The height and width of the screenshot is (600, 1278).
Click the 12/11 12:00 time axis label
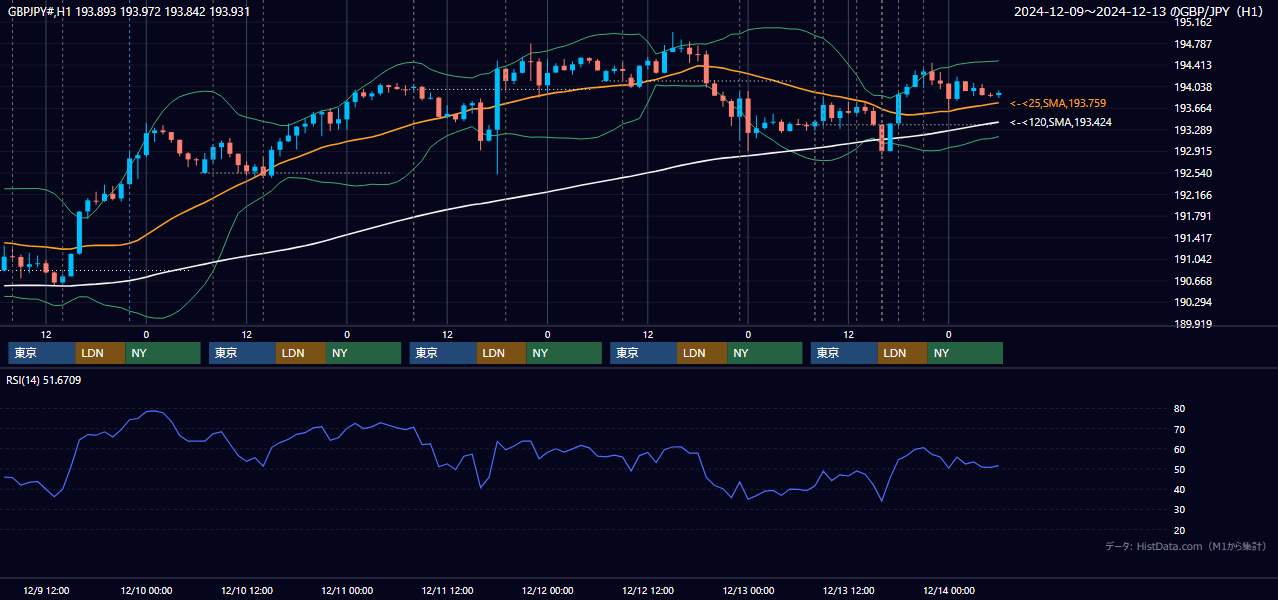(x=447, y=590)
